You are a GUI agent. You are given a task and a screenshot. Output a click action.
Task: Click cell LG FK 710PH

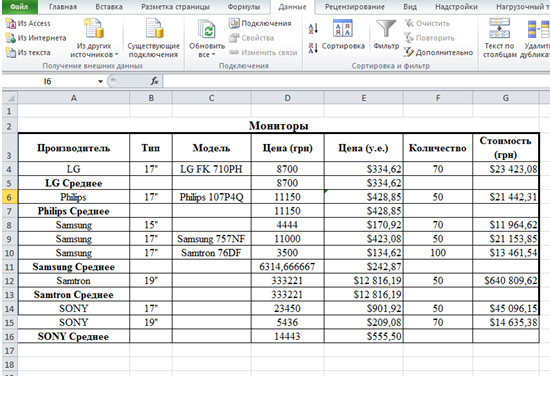point(212,169)
